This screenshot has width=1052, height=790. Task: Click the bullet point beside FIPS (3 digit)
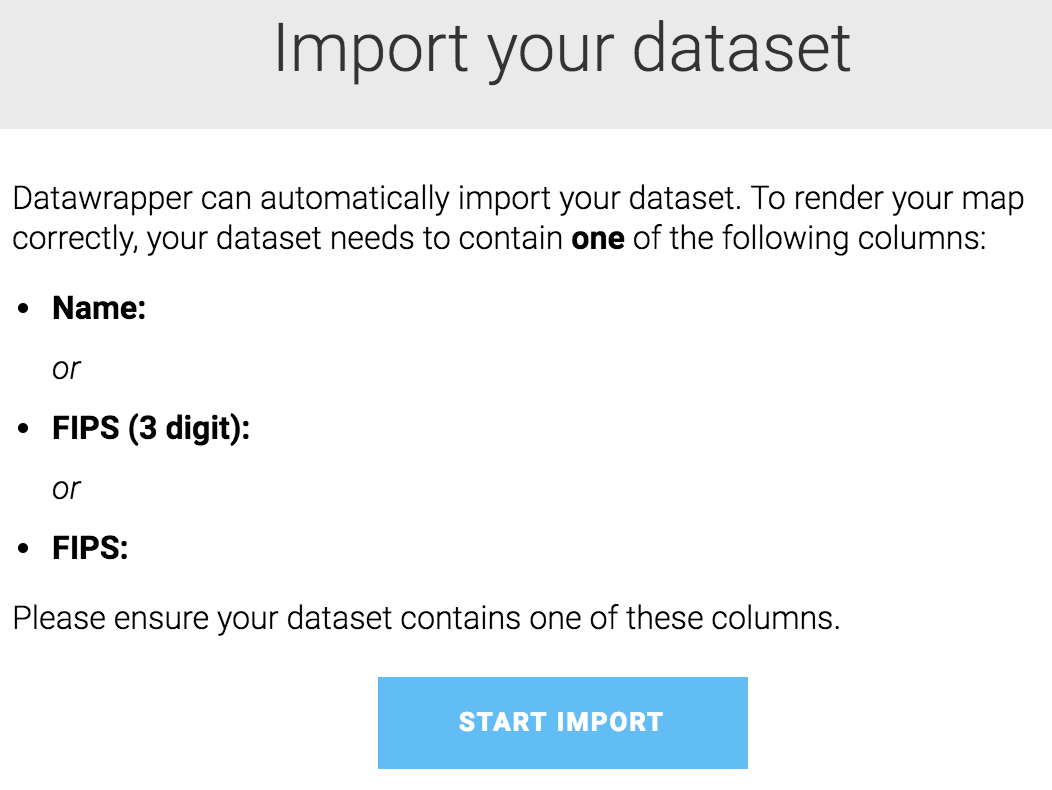tap(24, 430)
